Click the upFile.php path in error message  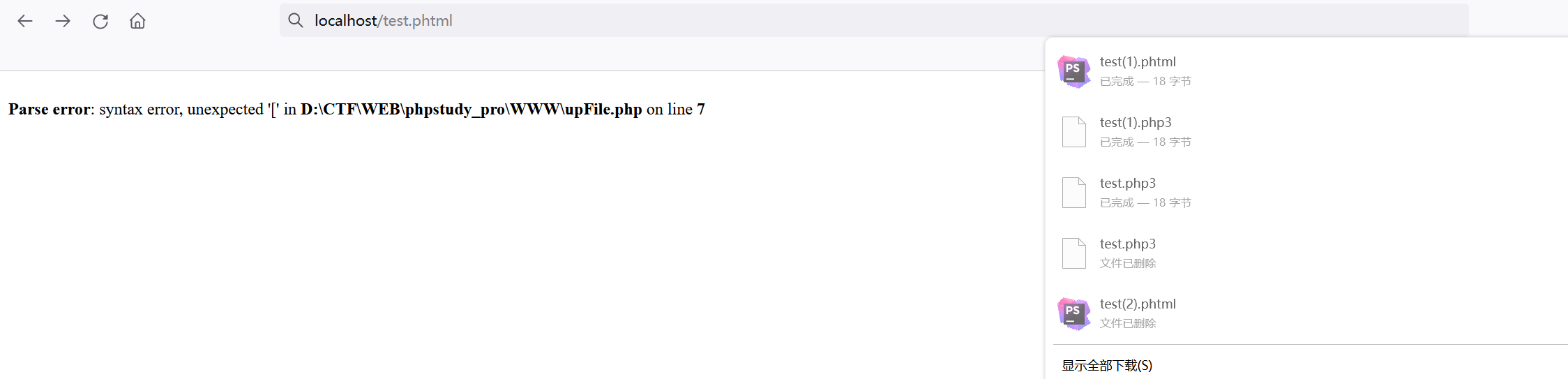coord(472,110)
